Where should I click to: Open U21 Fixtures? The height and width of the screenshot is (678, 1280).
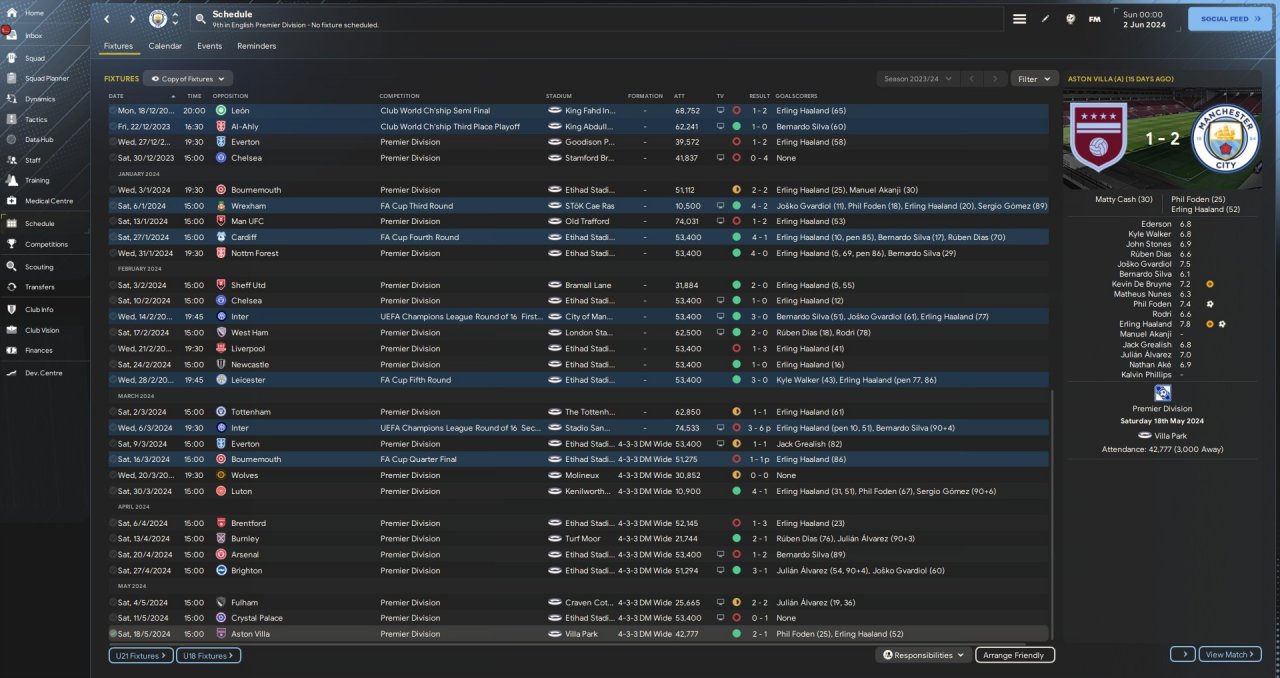(141, 655)
